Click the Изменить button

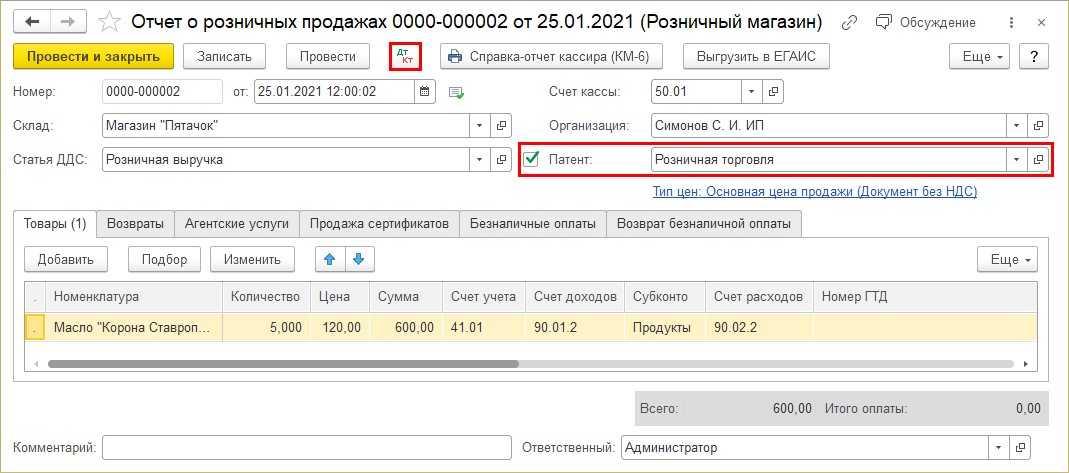tap(252, 259)
